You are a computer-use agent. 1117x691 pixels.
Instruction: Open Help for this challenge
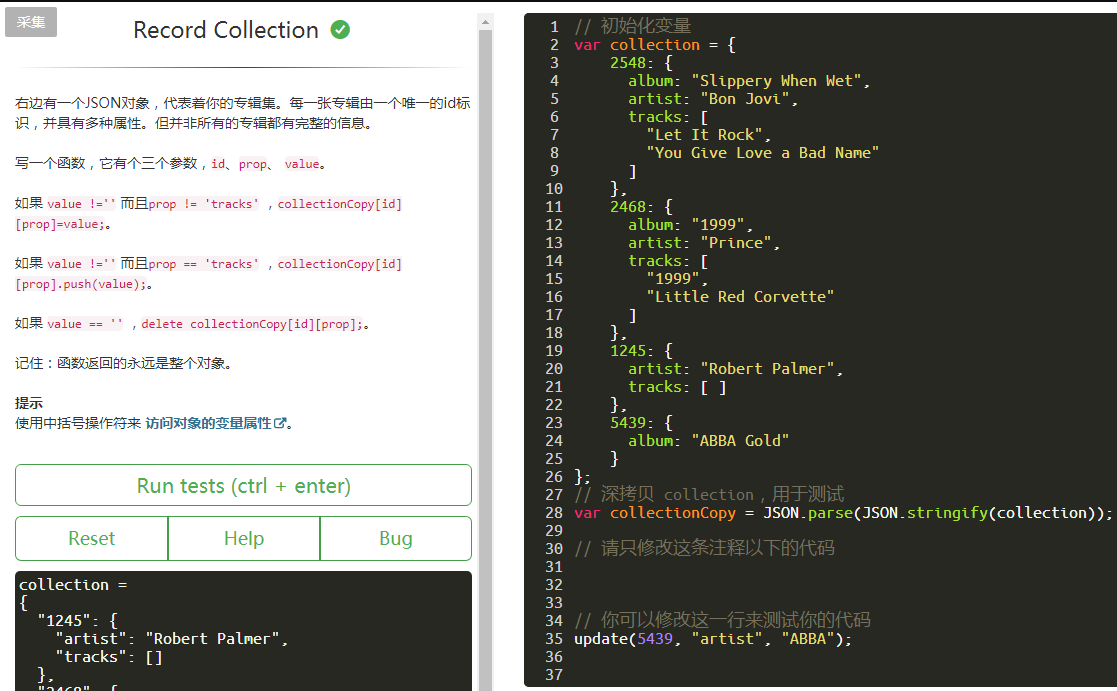244,539
